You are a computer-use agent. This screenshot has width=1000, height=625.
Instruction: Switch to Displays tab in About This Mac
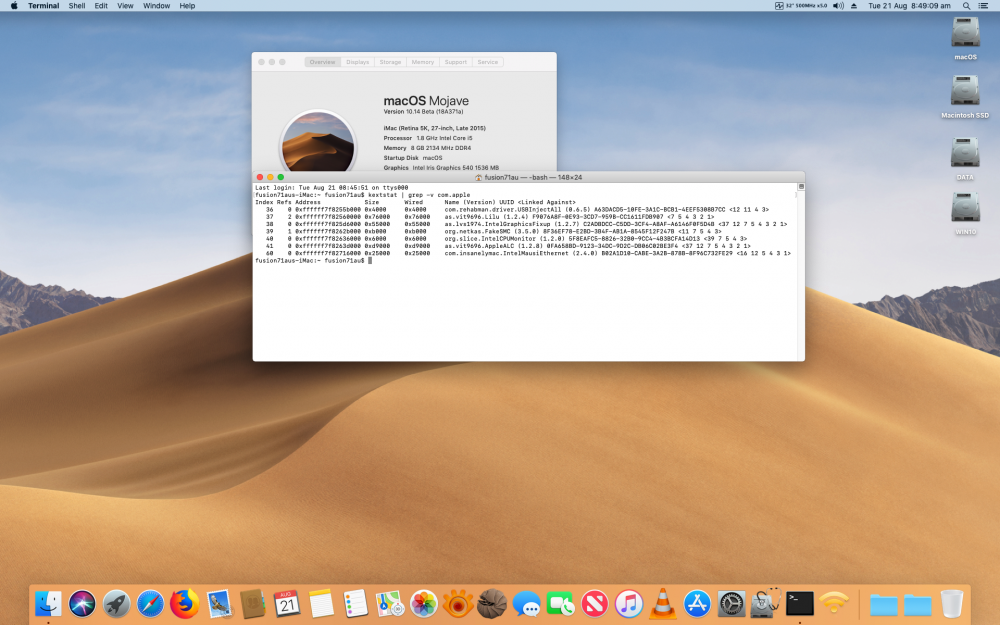coord(357,62)
